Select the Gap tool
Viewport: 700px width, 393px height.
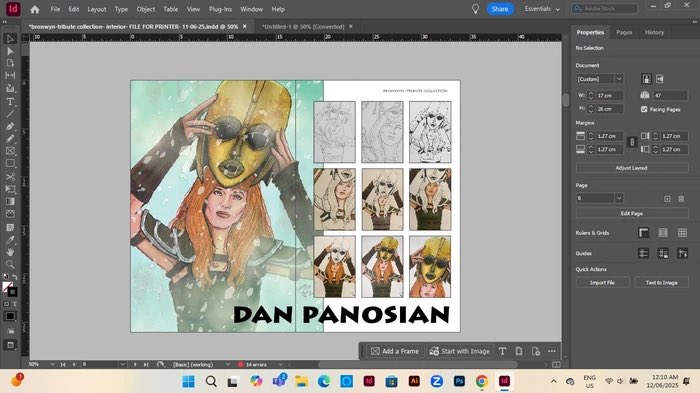tap(10, 75)
